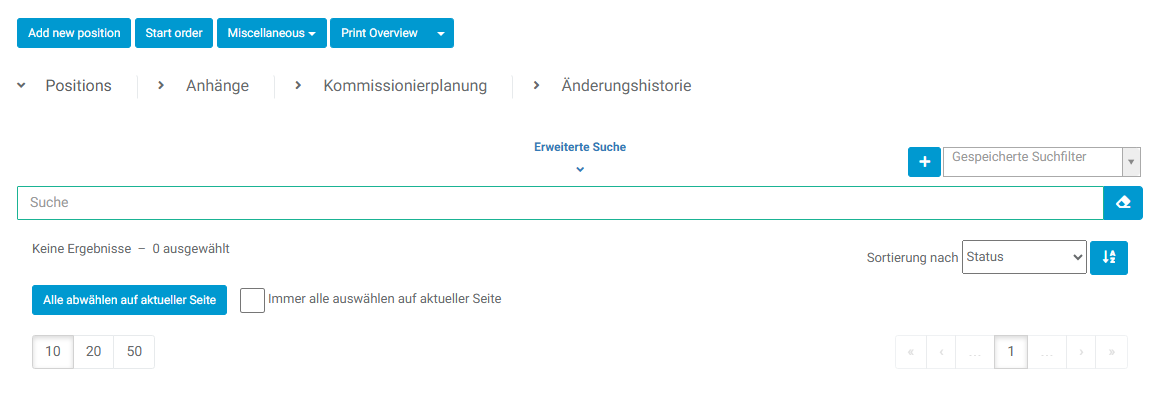Open the 'Sortierung nach' Status dropdown

[1024, 257]
